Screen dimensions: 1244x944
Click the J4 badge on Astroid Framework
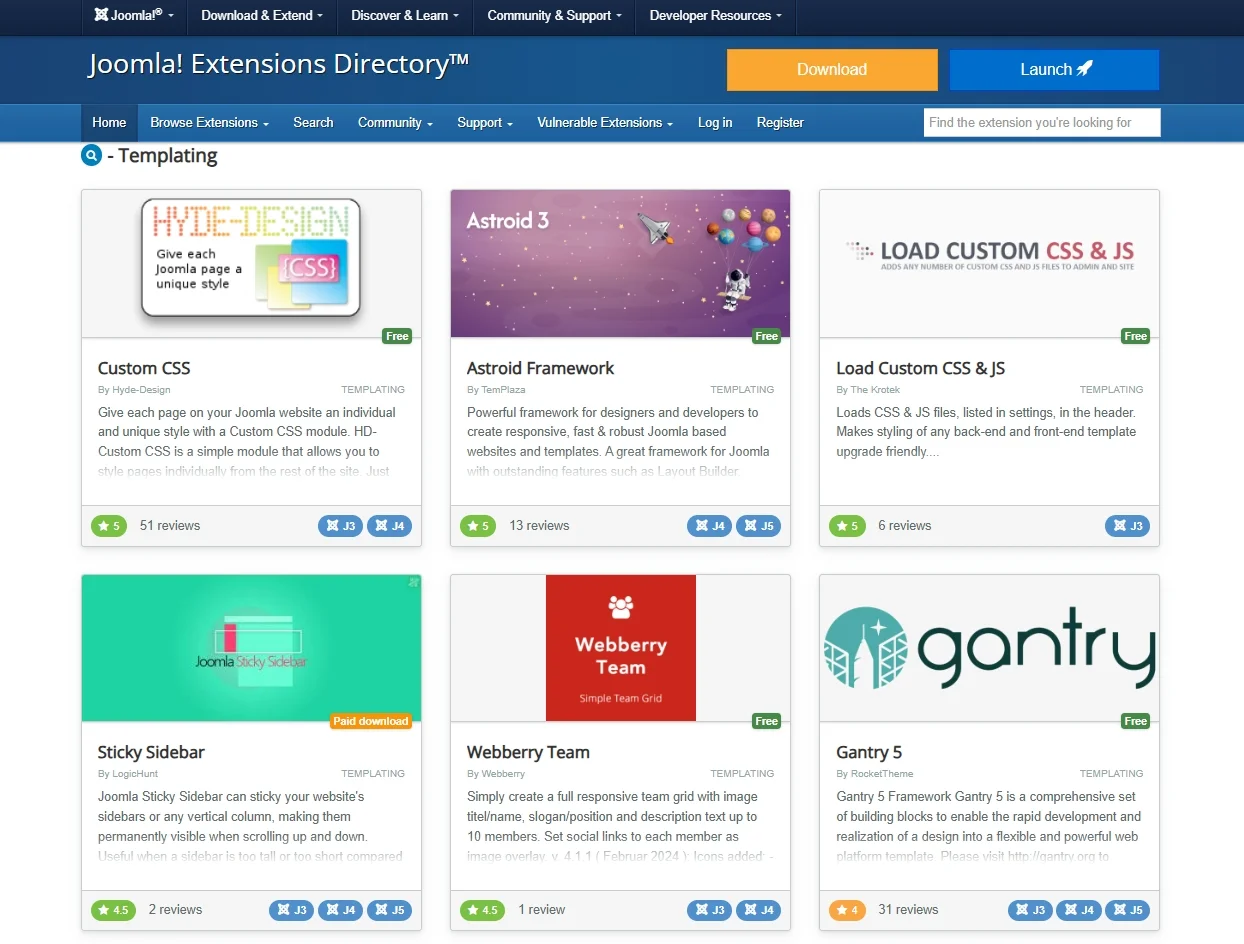(709, 526)
